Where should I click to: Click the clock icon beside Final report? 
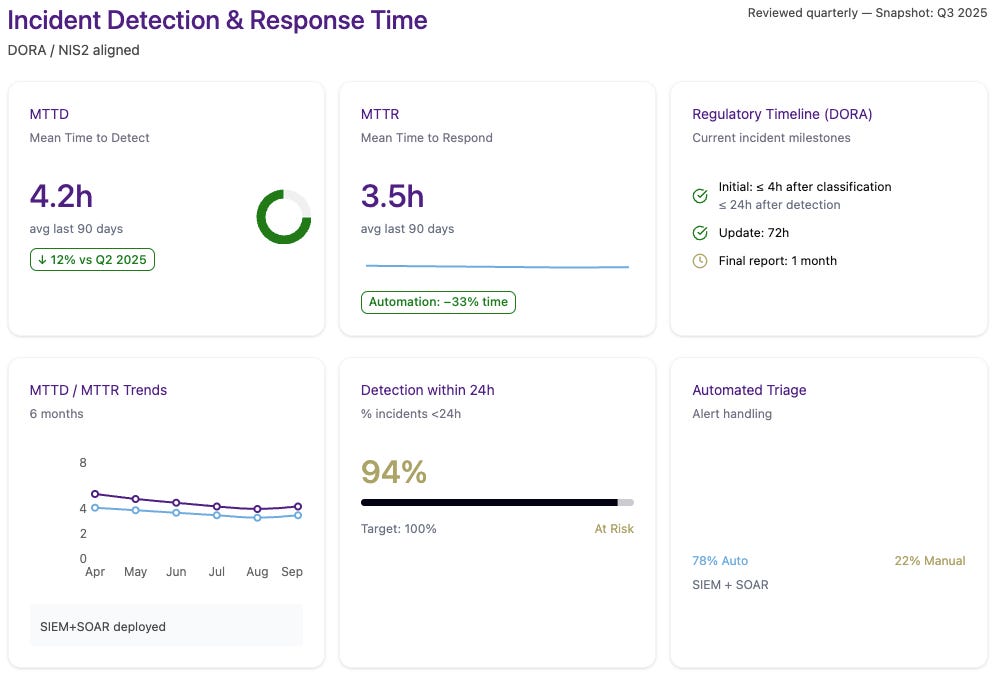click(699, 261)
